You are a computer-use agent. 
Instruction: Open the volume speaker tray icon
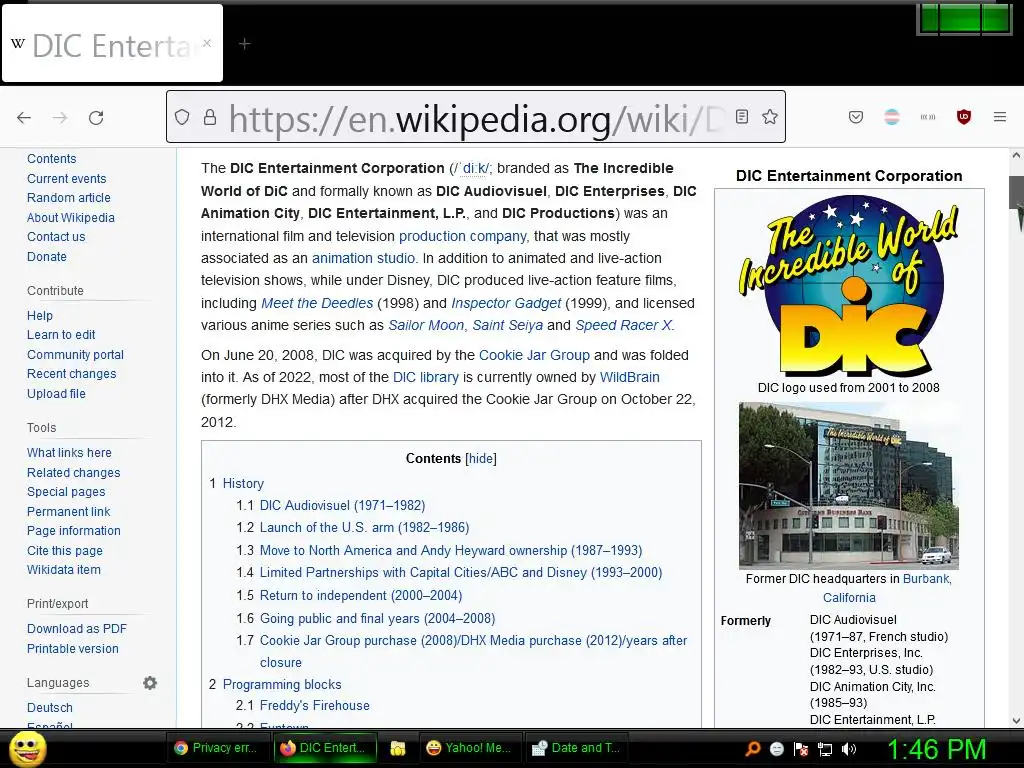(849, 749)
